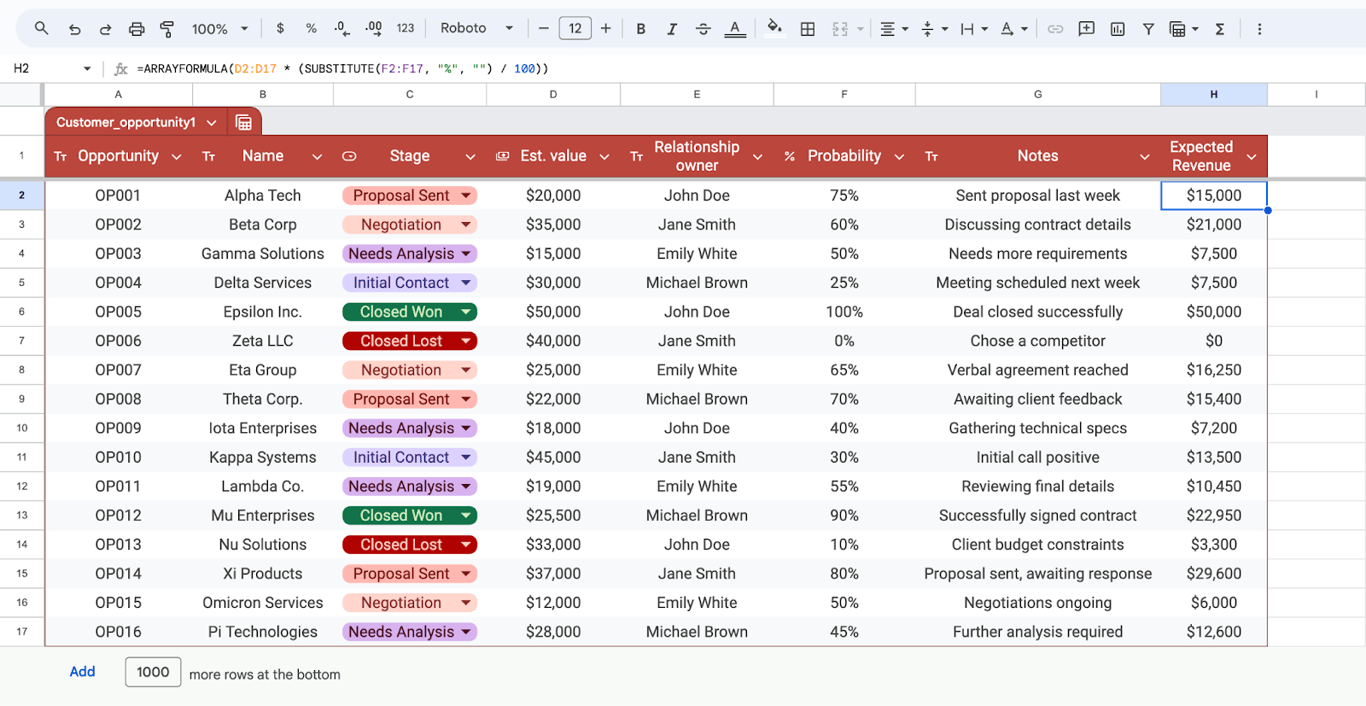This screenshot has height=706, width=1366.
Task: Select the OP016 opportunity cell
Action: click(x=118, y=632)
